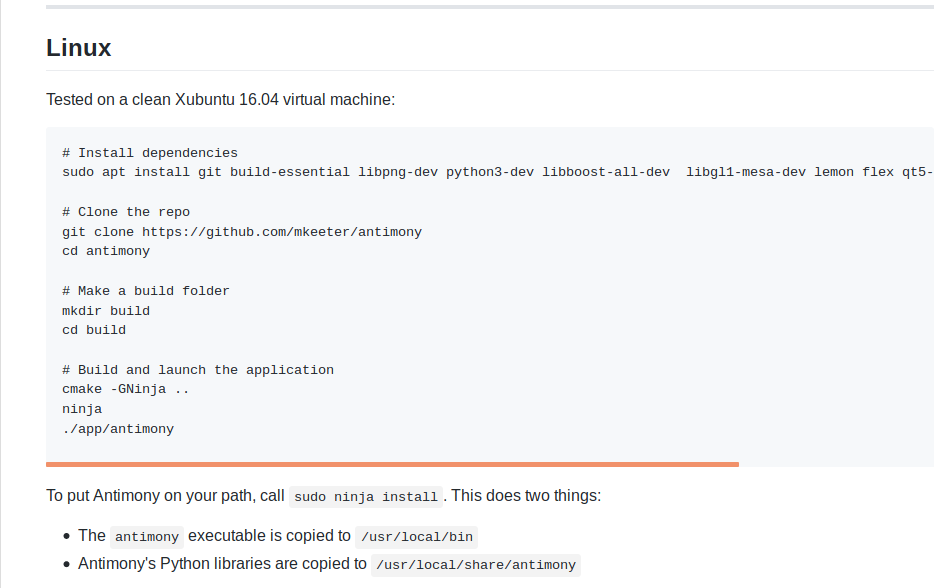Click the 'mkdir build' code line

[106, 311]
